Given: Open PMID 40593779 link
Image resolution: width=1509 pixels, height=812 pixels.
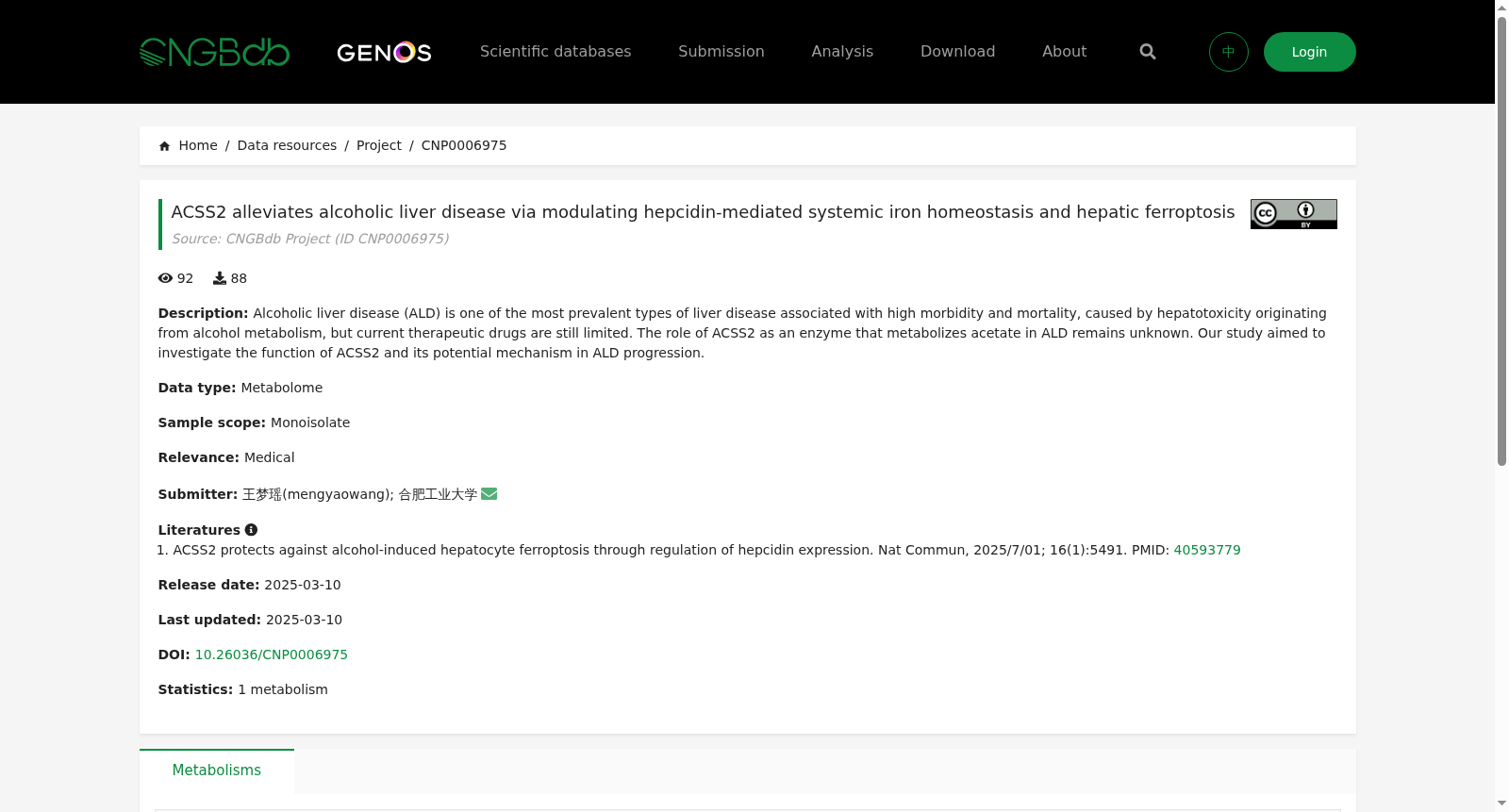Looking at the screenshot, I should coord(1207,550).
